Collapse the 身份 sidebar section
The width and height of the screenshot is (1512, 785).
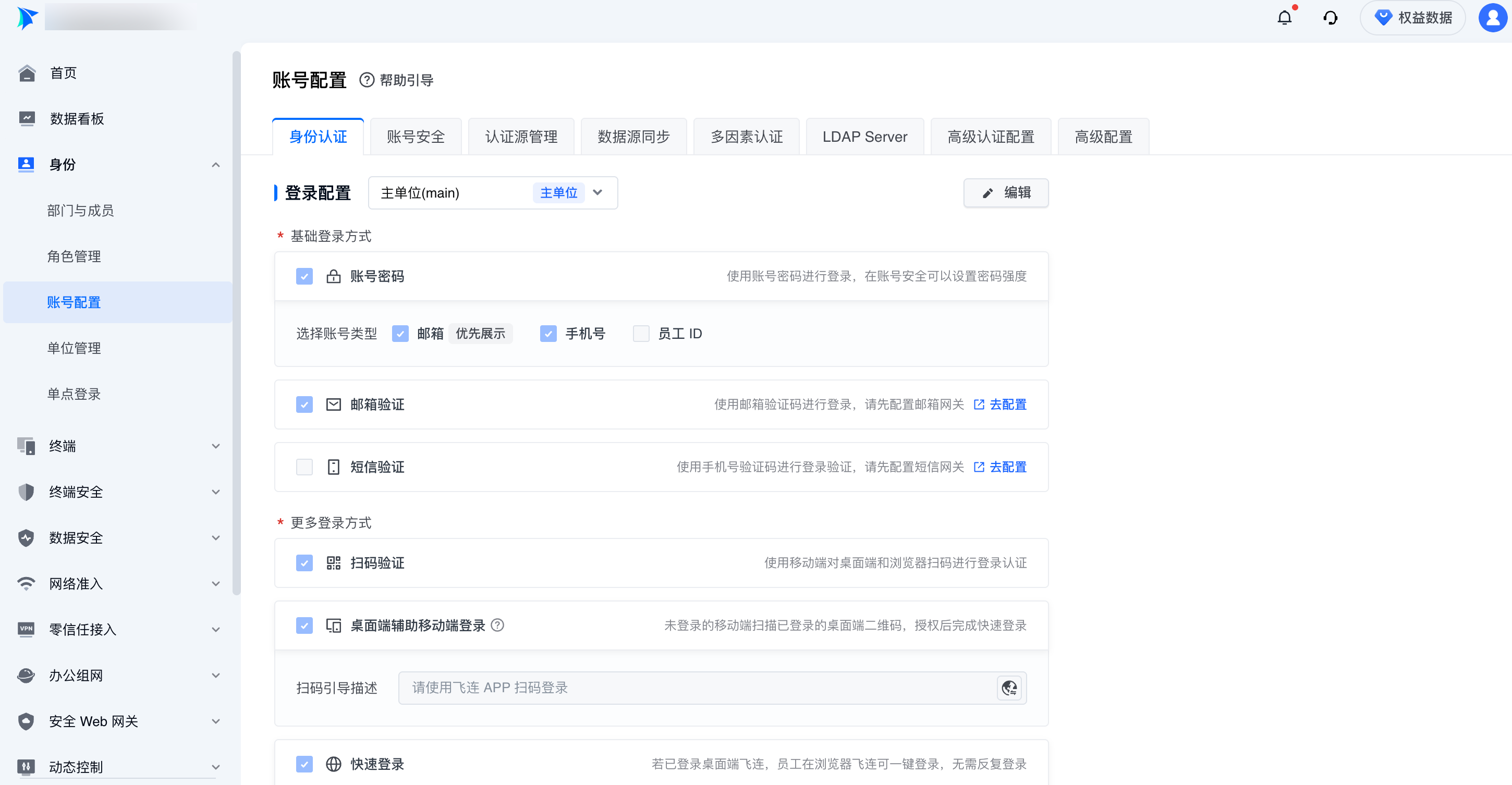tap(215, 165)
